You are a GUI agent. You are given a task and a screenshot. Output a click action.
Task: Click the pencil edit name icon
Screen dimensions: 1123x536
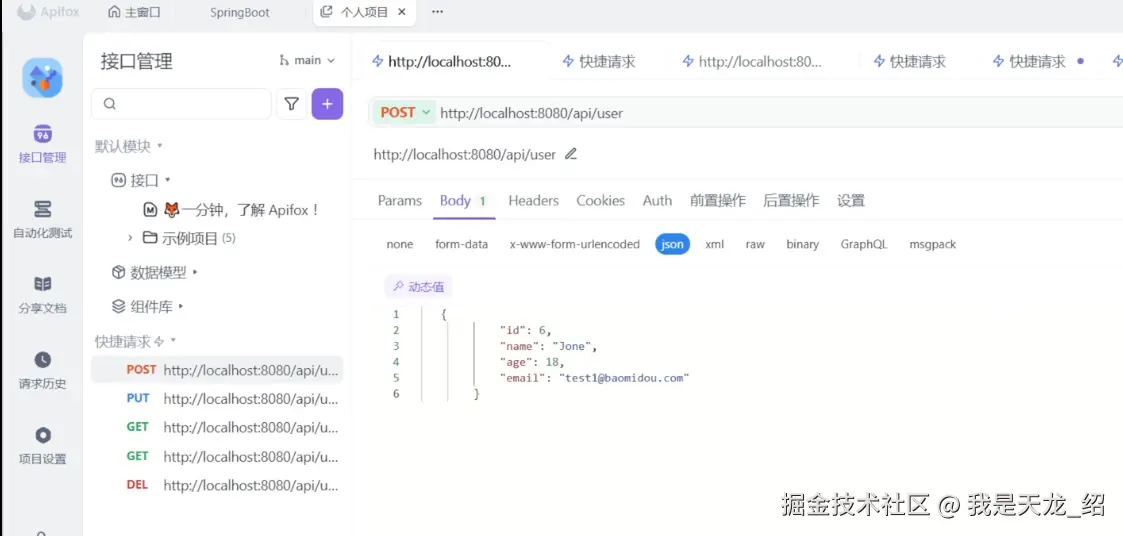pos(571,153)
